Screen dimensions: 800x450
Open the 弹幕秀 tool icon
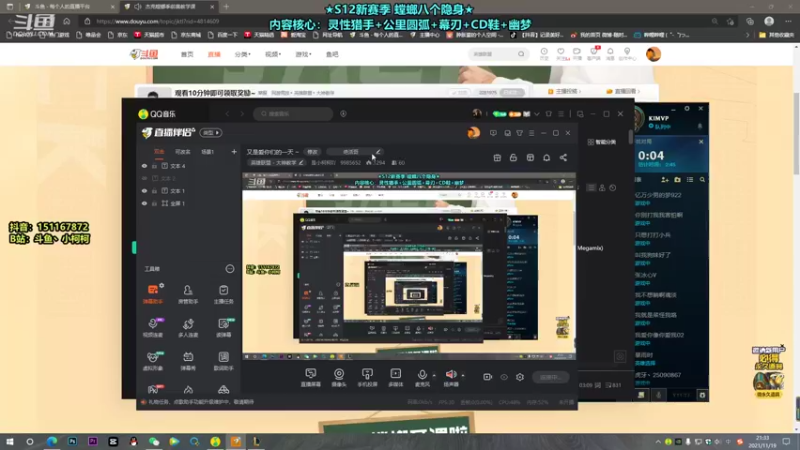pyautogui.click(x=188, y=360)
